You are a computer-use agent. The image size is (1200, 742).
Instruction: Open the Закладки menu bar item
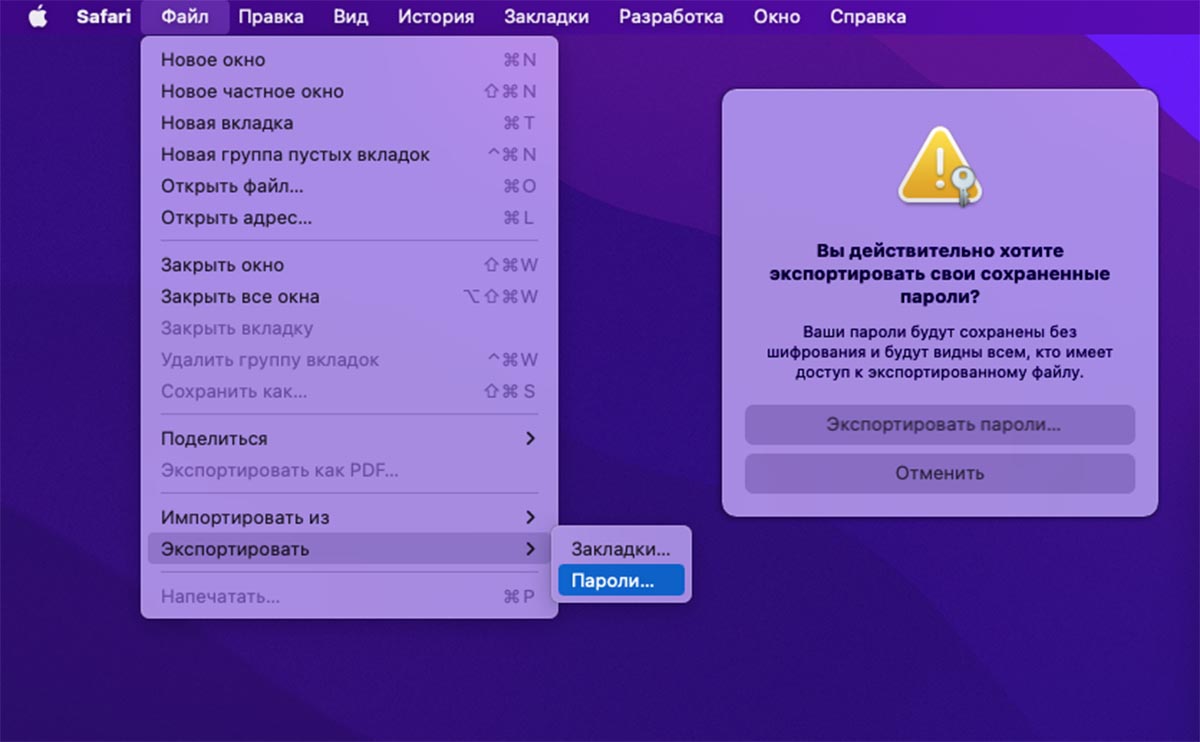pyautogui.click(x=546, y=17)
